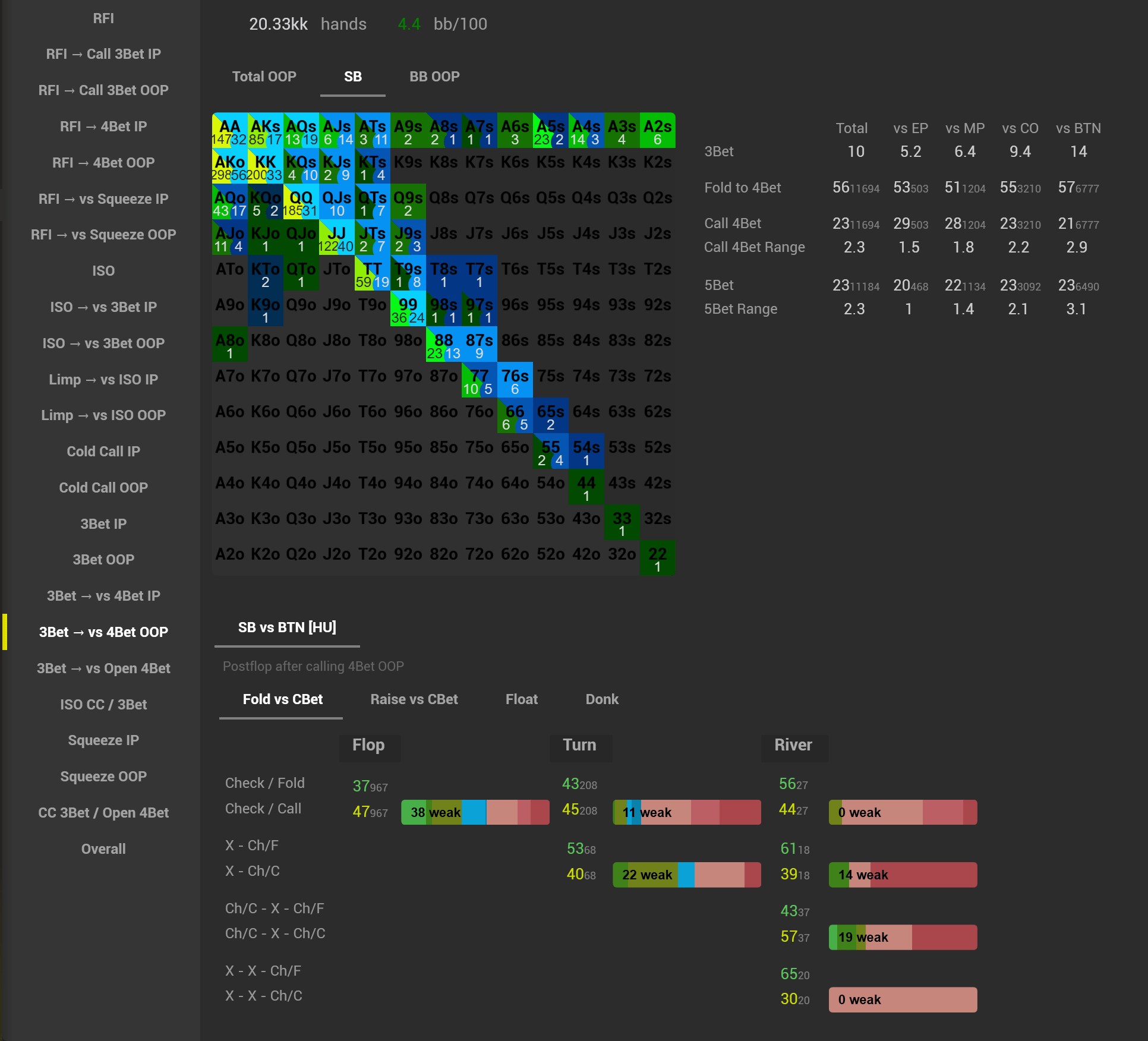This screenshot has height=1041, width=1148.
Task: Select the 22 pocket pair cell
Action: pyautogui.click(x=657, y=559)
